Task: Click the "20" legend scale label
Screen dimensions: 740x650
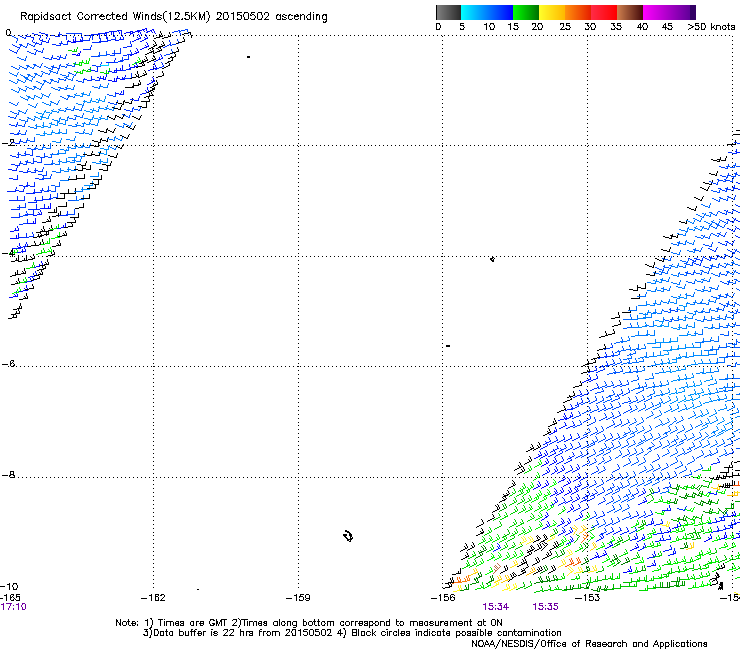Action: click(x=537, y=27)
